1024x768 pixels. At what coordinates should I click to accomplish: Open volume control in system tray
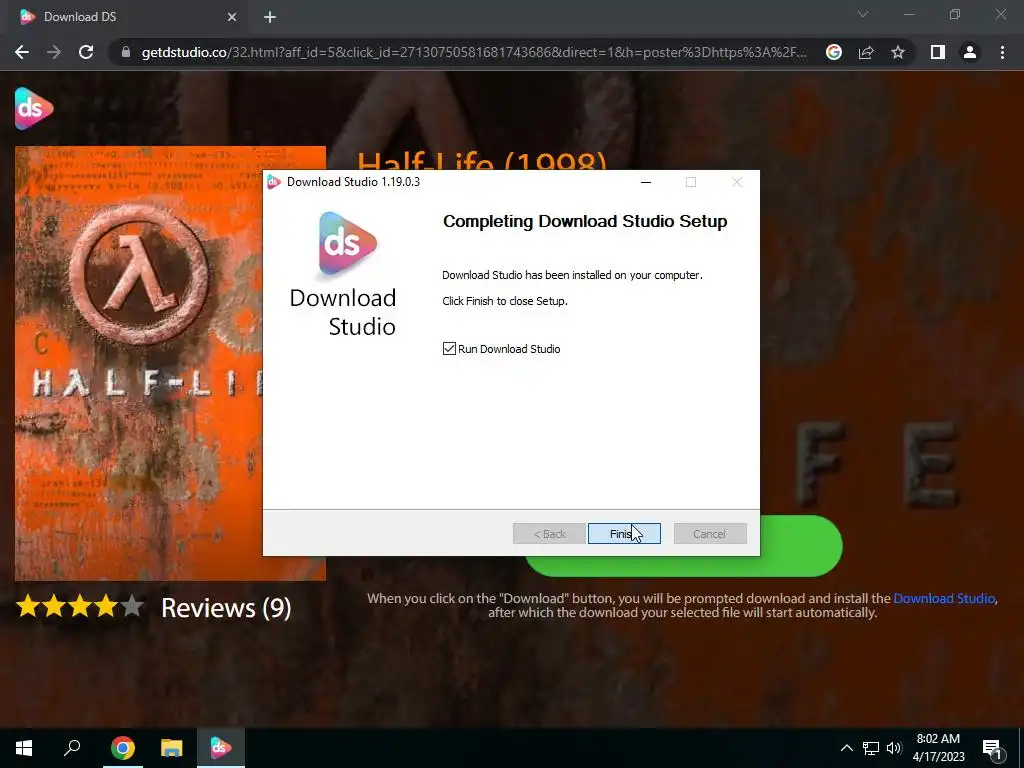[894, 748]
